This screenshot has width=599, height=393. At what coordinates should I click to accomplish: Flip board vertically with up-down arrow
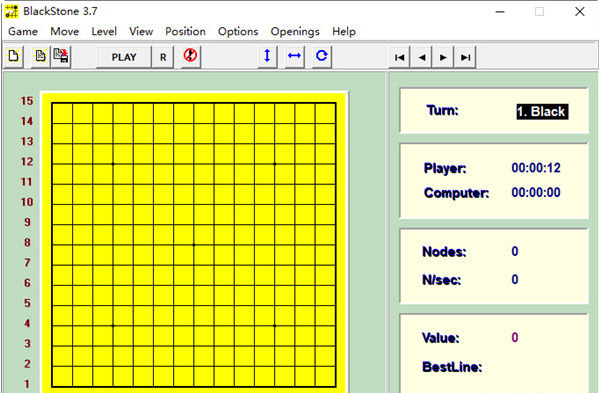[x=267, y=56]
